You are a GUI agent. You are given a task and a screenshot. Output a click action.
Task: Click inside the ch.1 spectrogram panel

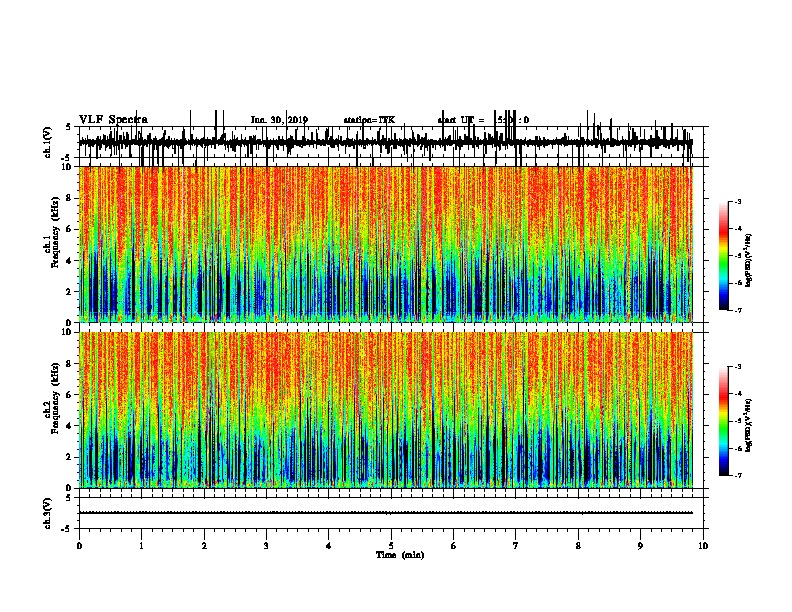point(386,244)
